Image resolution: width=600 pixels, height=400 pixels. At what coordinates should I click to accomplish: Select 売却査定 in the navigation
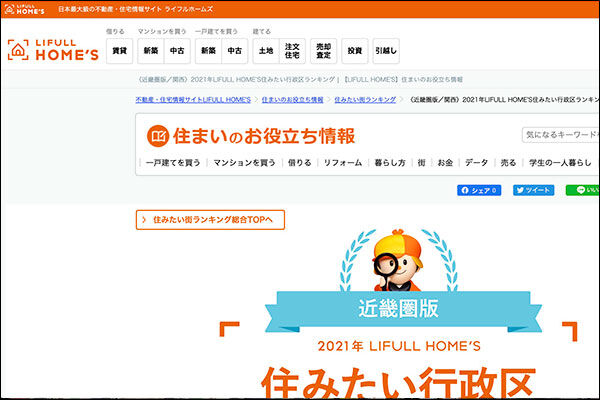(x=324, y=51)
